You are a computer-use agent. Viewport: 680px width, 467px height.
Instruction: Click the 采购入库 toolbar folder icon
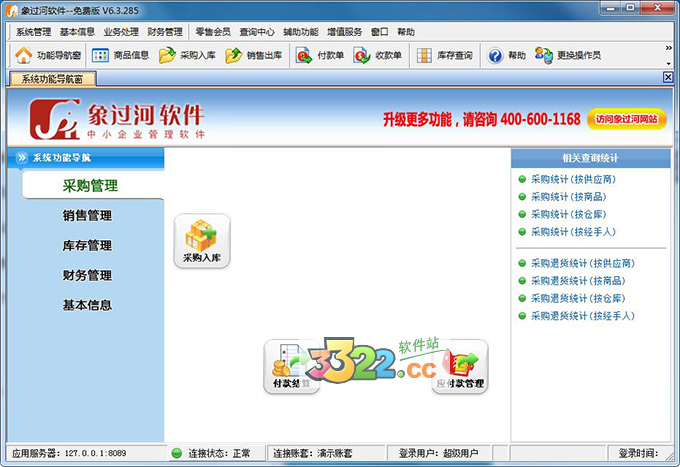point(167,56)
